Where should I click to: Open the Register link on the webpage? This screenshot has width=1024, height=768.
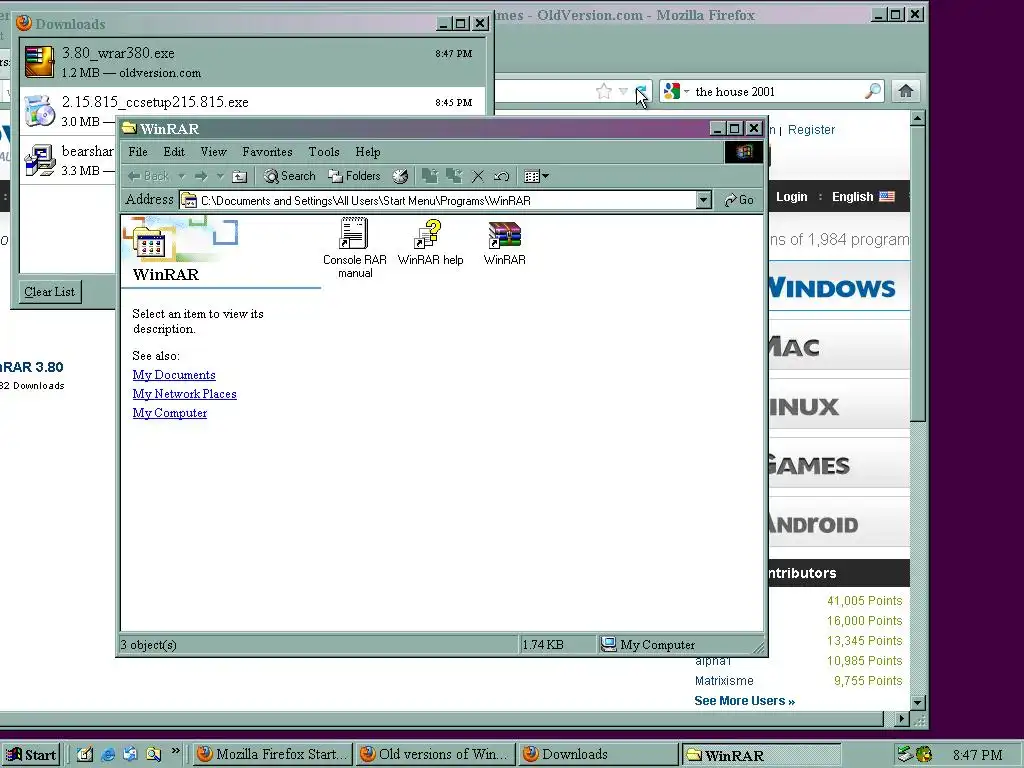811,129
